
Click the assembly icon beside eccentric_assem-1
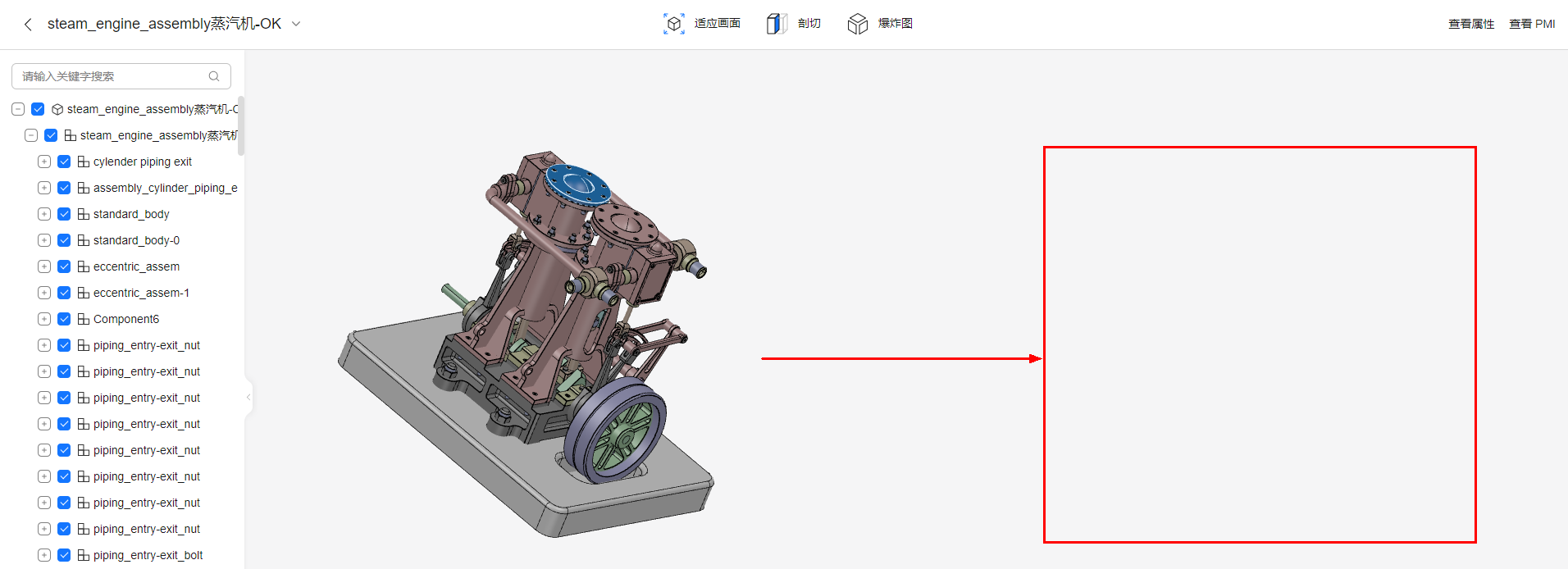(x=84, y=293)
